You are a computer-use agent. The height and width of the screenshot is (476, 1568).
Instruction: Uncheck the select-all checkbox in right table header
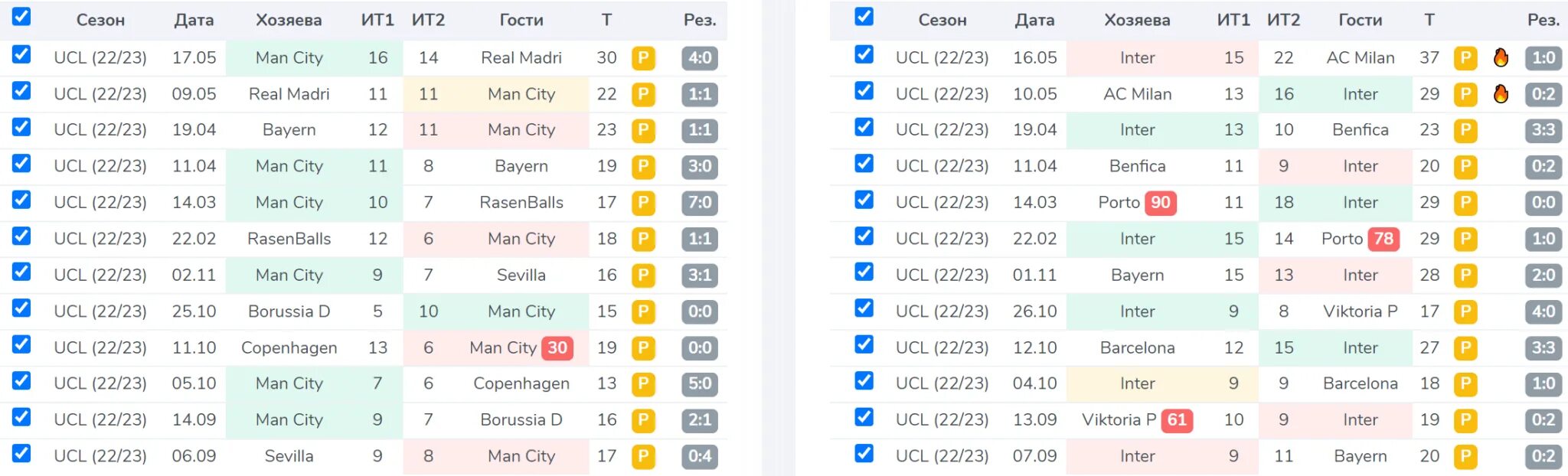pos(864,16)
